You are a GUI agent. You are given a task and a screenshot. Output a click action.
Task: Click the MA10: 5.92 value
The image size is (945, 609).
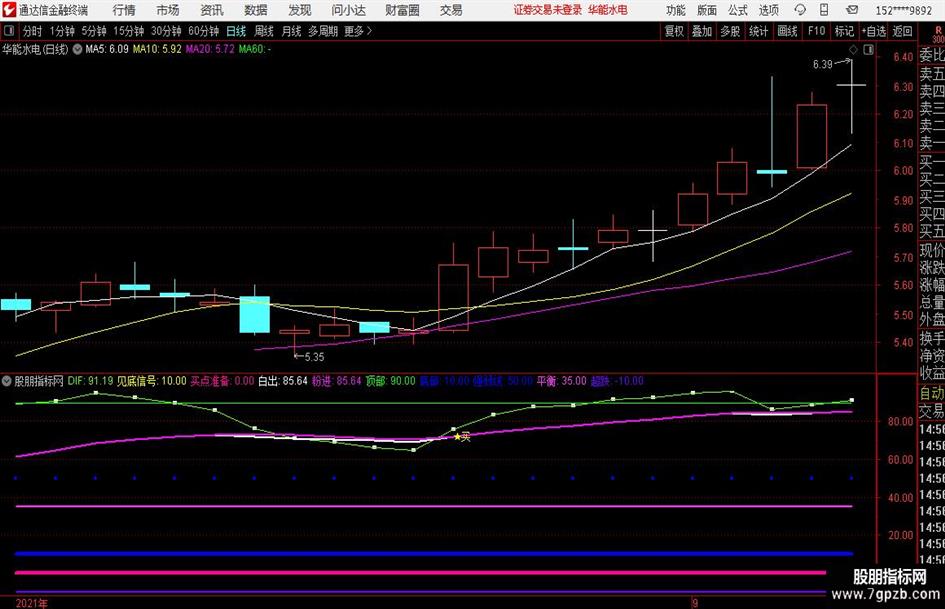pos(157,49)
